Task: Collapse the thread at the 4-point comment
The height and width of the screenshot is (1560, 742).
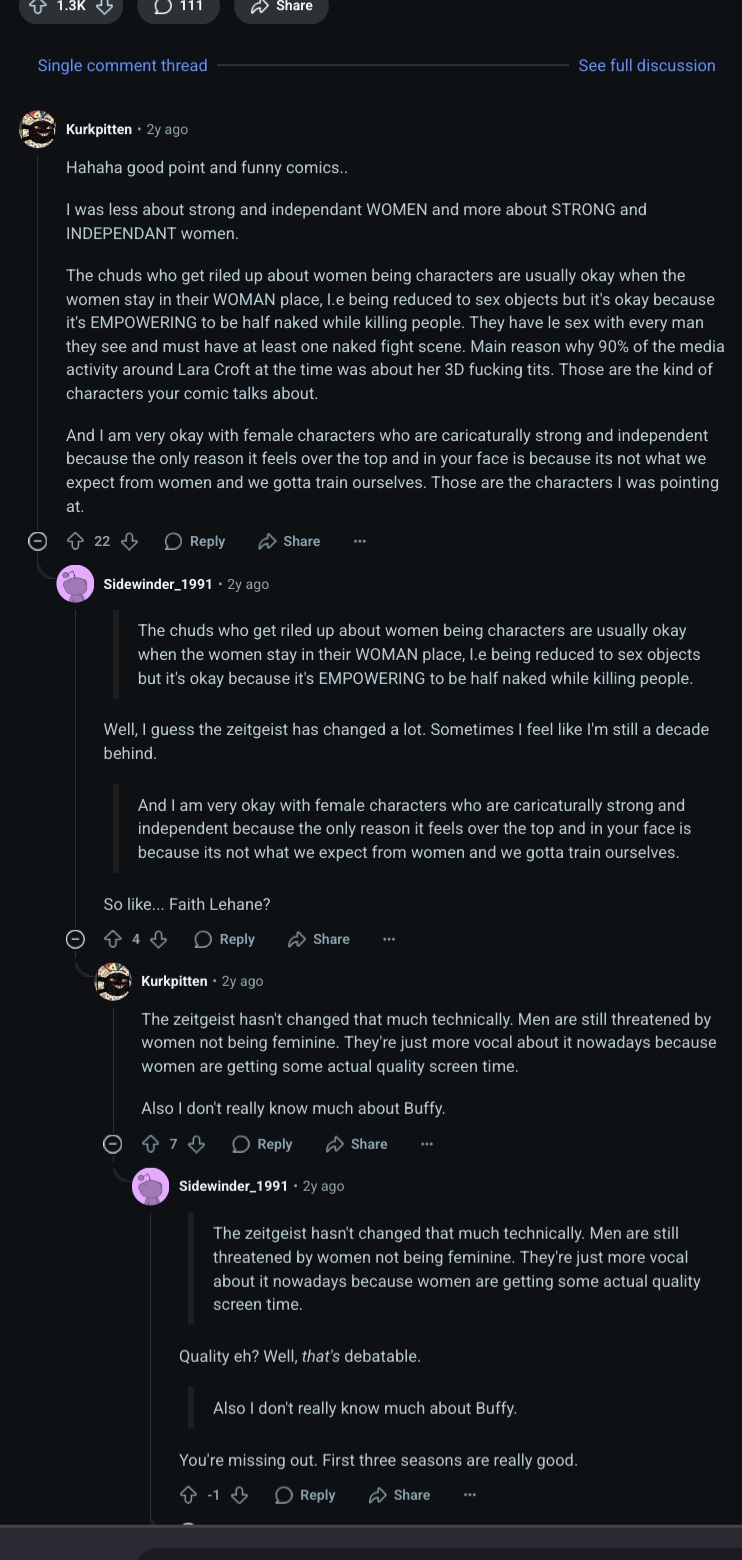Action: tap(75, 939)
